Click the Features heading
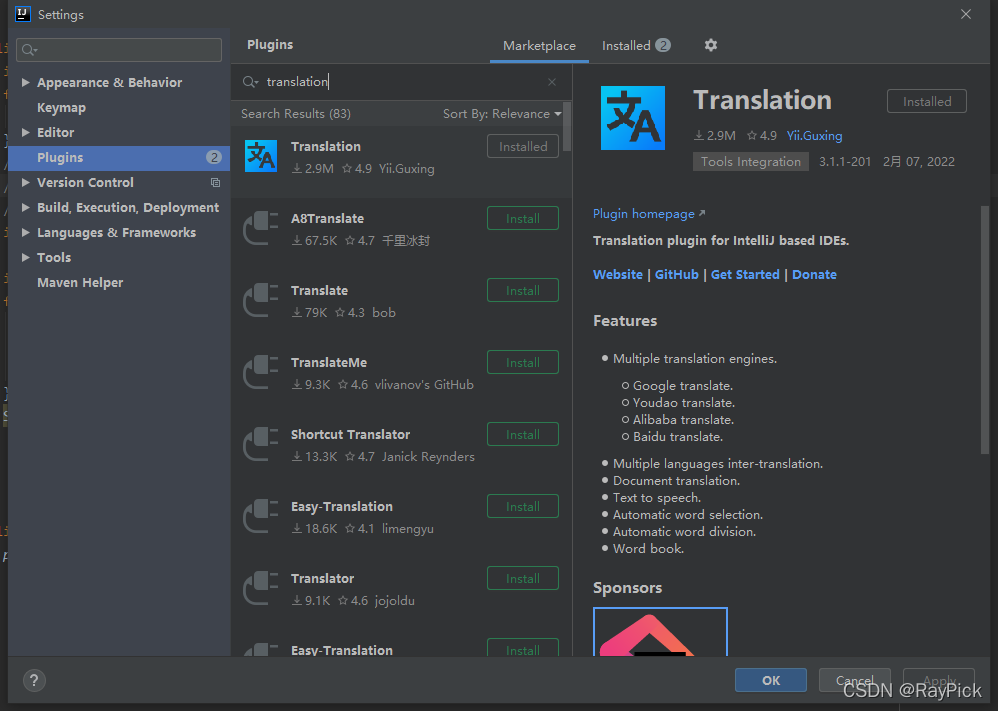The height and width of the screenshot is (711, 998). pos(625,321)
